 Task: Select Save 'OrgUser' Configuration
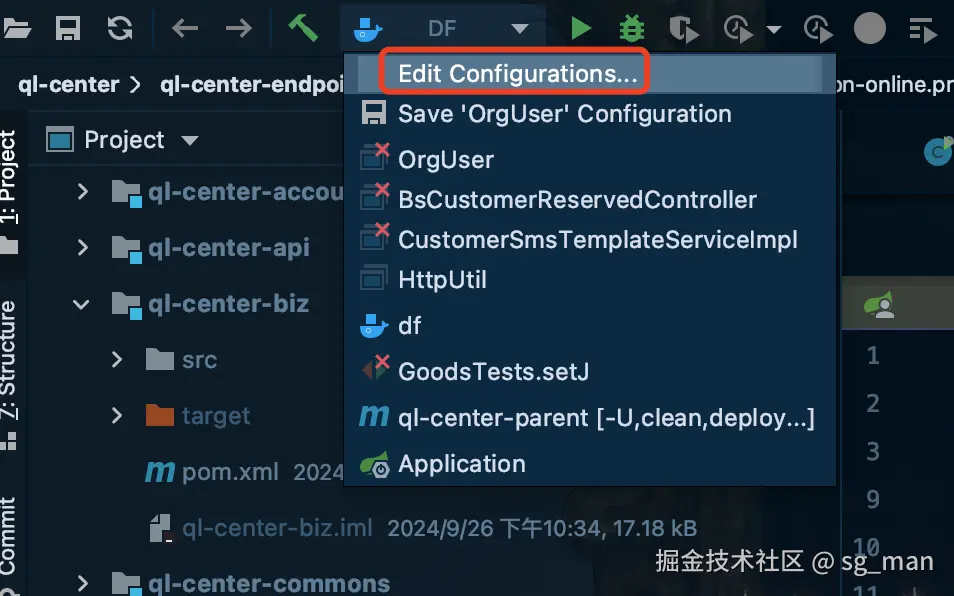click(x=564, y=114)
